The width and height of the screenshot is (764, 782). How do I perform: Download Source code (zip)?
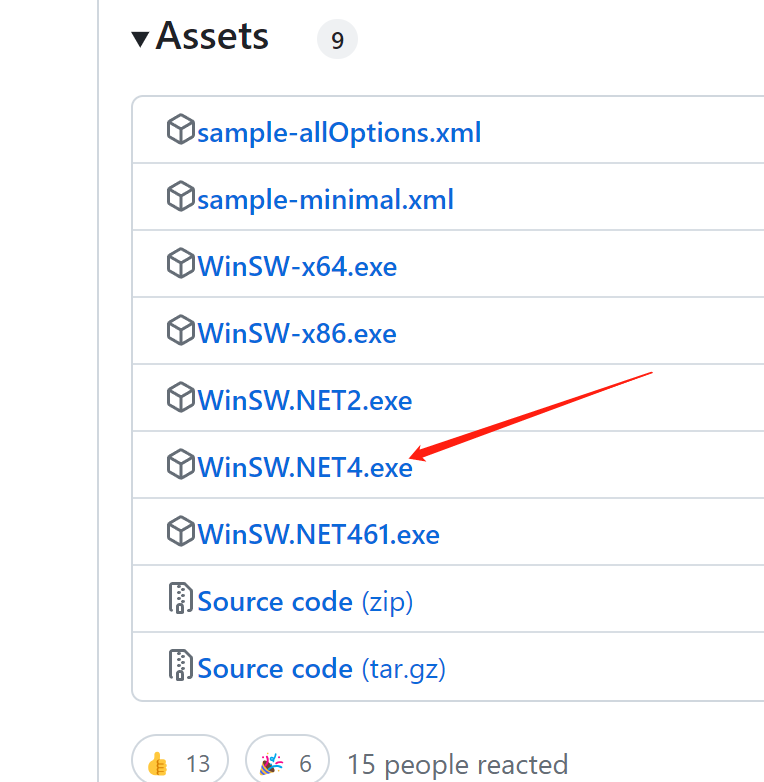click(305, 602)
